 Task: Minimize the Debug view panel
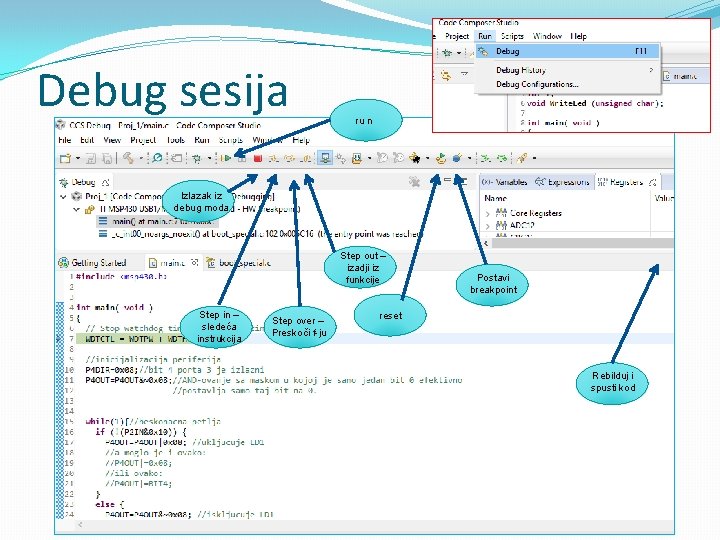tap(448, 180)
